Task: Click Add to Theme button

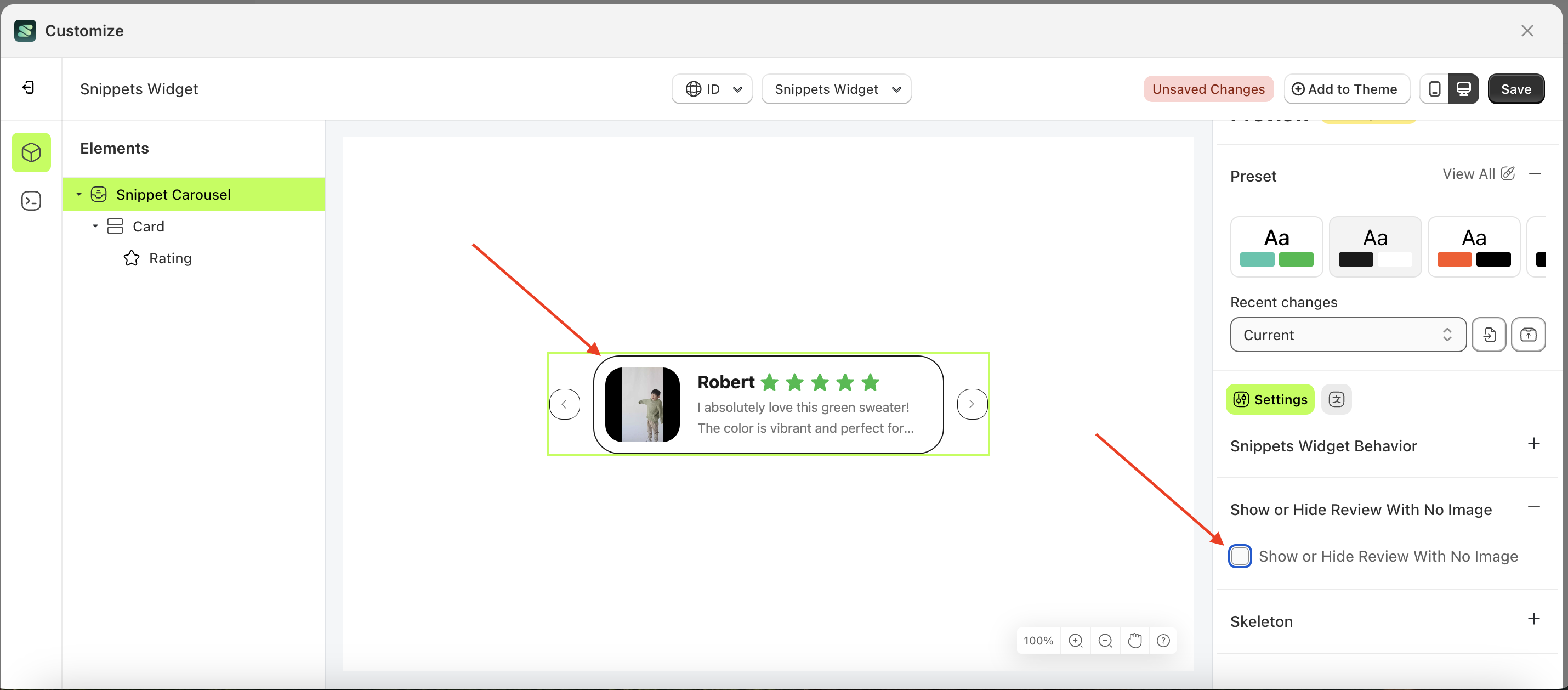Action: tap(1347, 89)
